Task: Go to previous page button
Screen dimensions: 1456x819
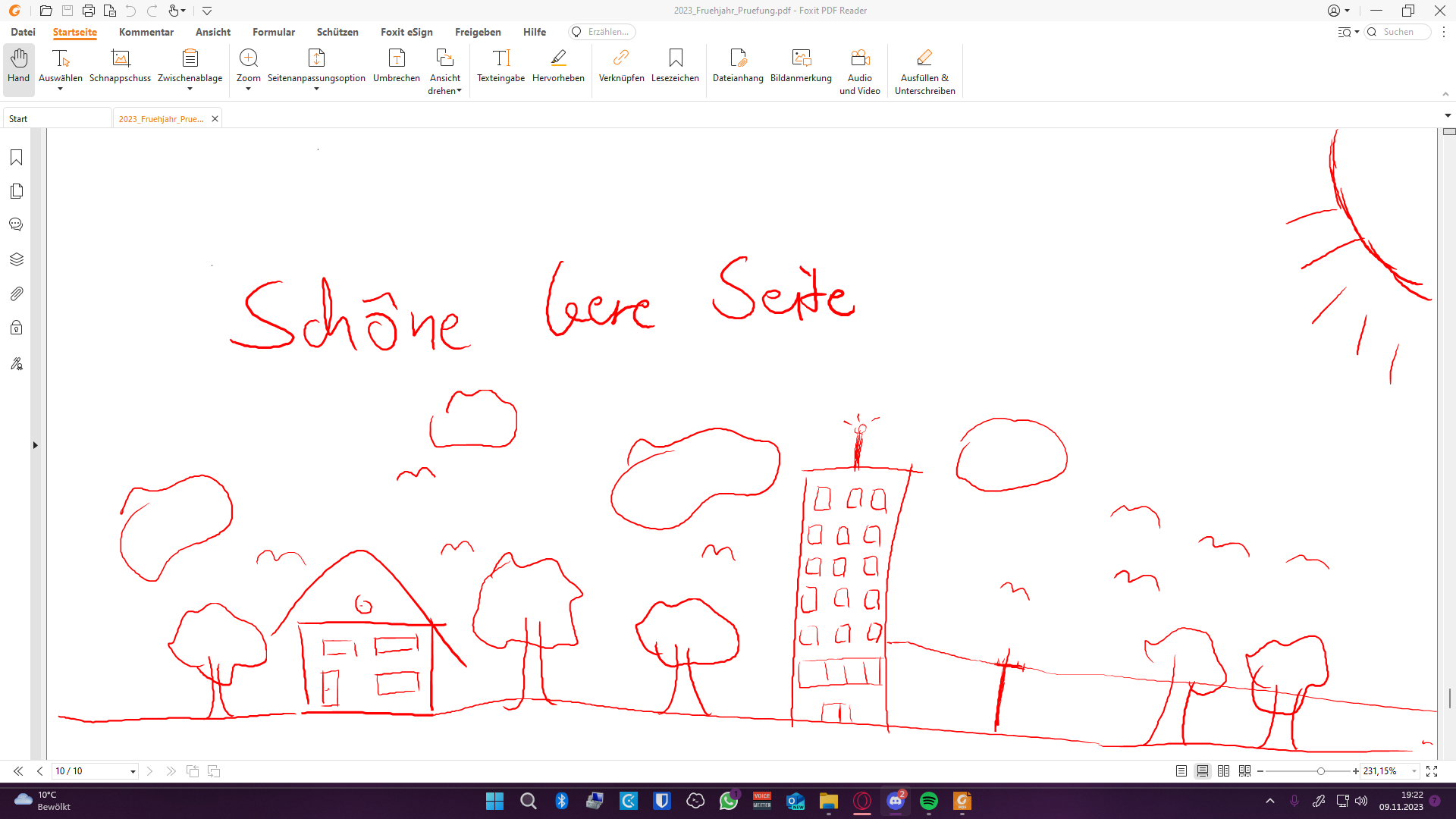Action: coord(40,771)
